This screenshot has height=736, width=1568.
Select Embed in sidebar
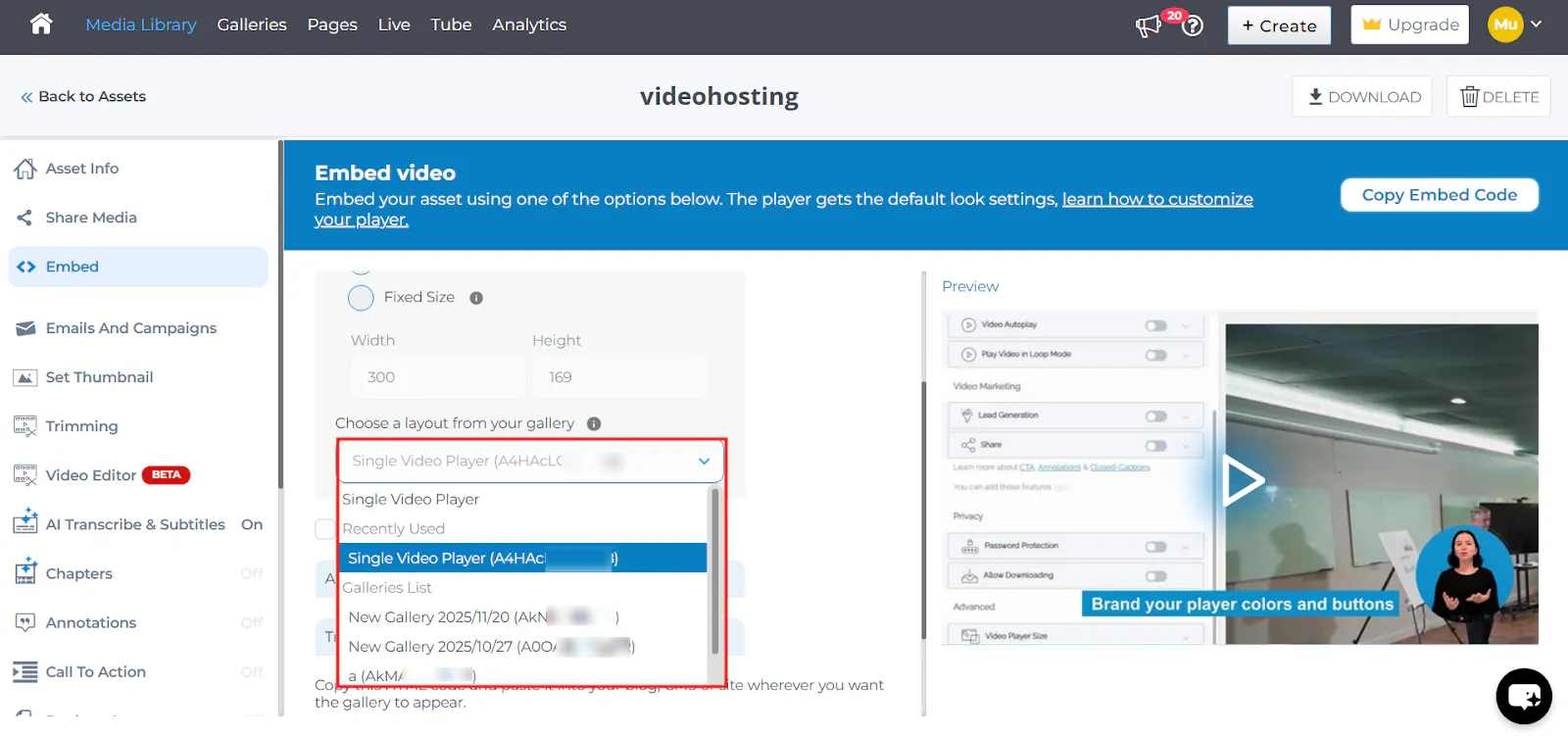(x=138, y=267)
